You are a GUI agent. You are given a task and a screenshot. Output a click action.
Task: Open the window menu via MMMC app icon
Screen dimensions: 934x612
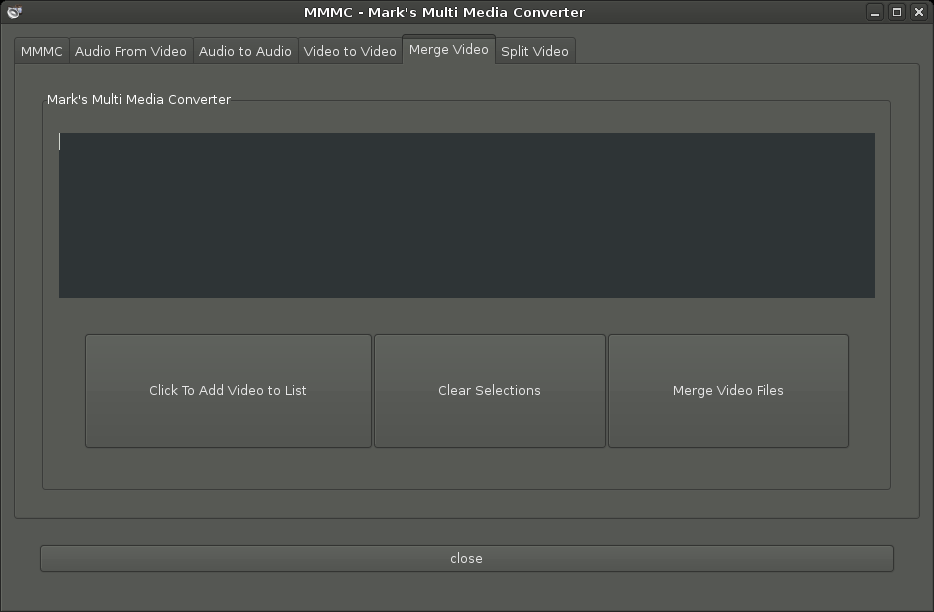(14, 12)
